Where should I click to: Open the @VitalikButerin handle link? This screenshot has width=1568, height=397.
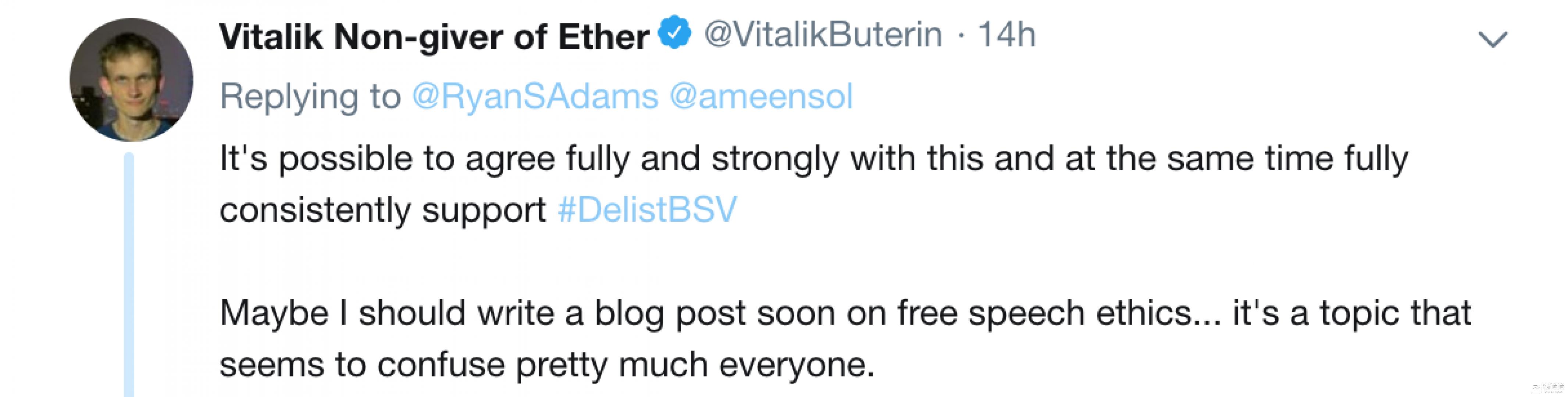coord(823,35)
